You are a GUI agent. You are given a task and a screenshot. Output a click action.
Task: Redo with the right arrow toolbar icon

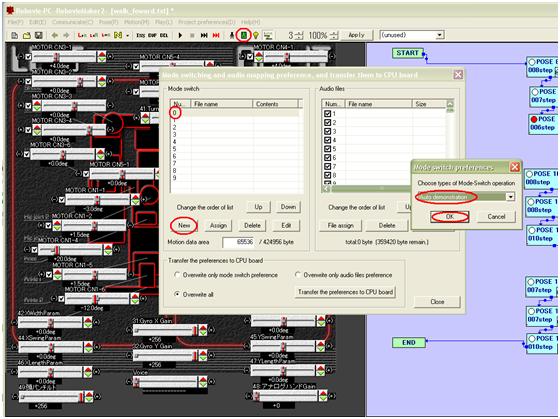coord(66,35)
